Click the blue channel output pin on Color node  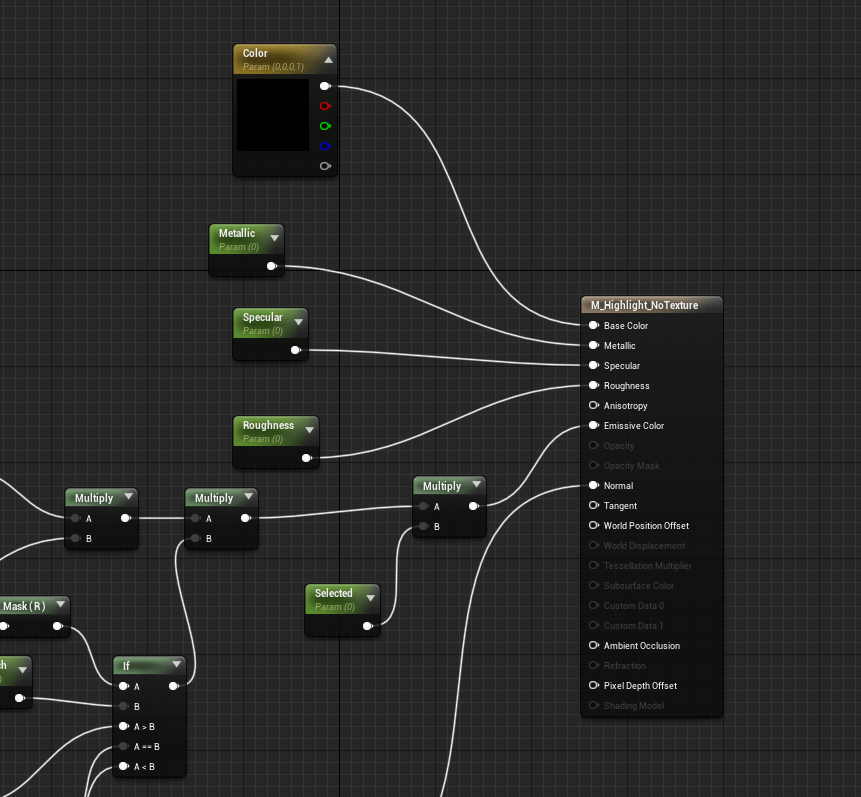point(325,146)
